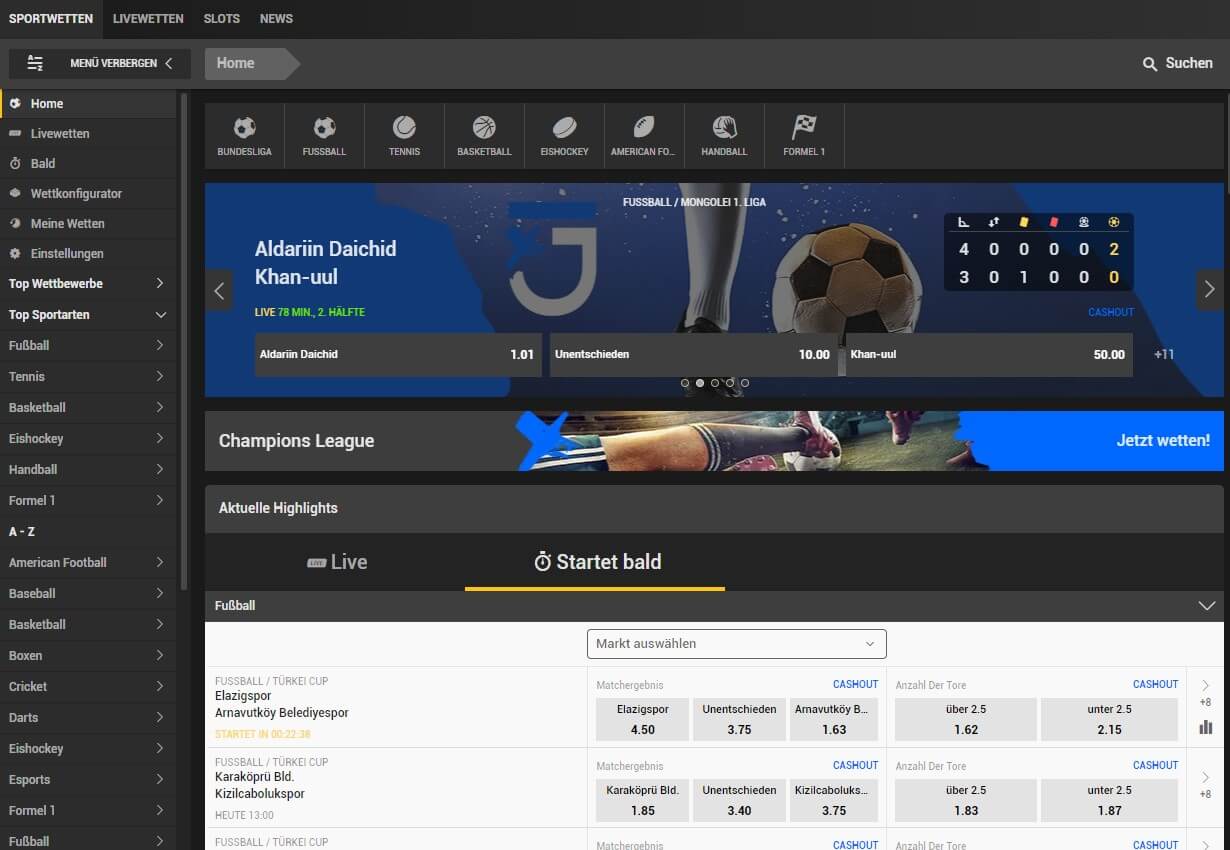
Task: Pick Elazigspor odds 4.50
Action: pyautogui.click(x=642, y=719)
